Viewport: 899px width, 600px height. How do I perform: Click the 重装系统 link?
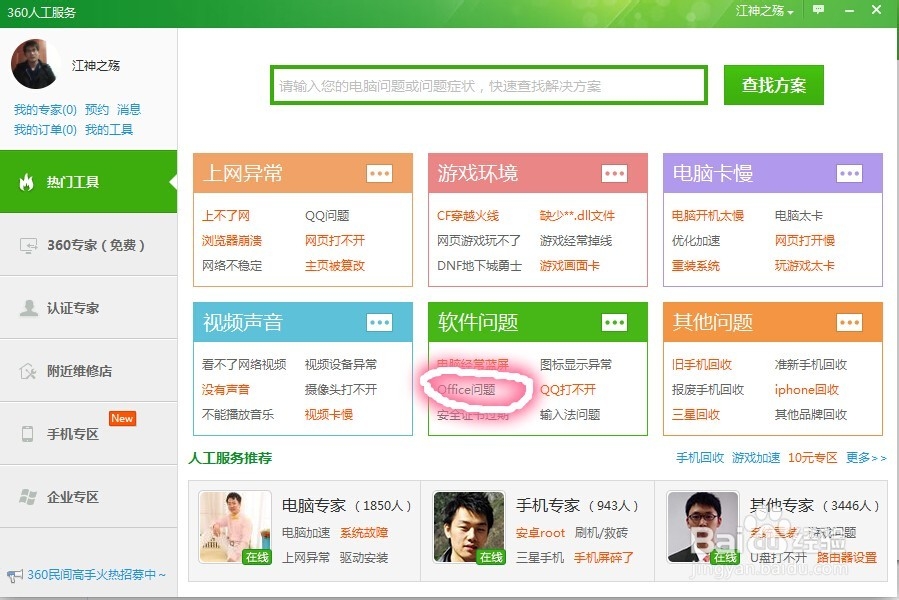[x=695, y=266]
